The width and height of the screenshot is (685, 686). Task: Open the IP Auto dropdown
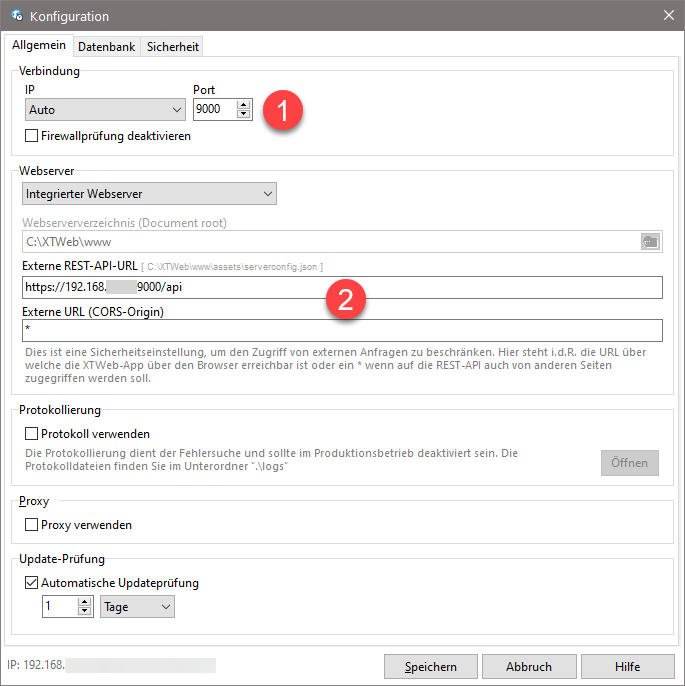click(x=104, y=109)
